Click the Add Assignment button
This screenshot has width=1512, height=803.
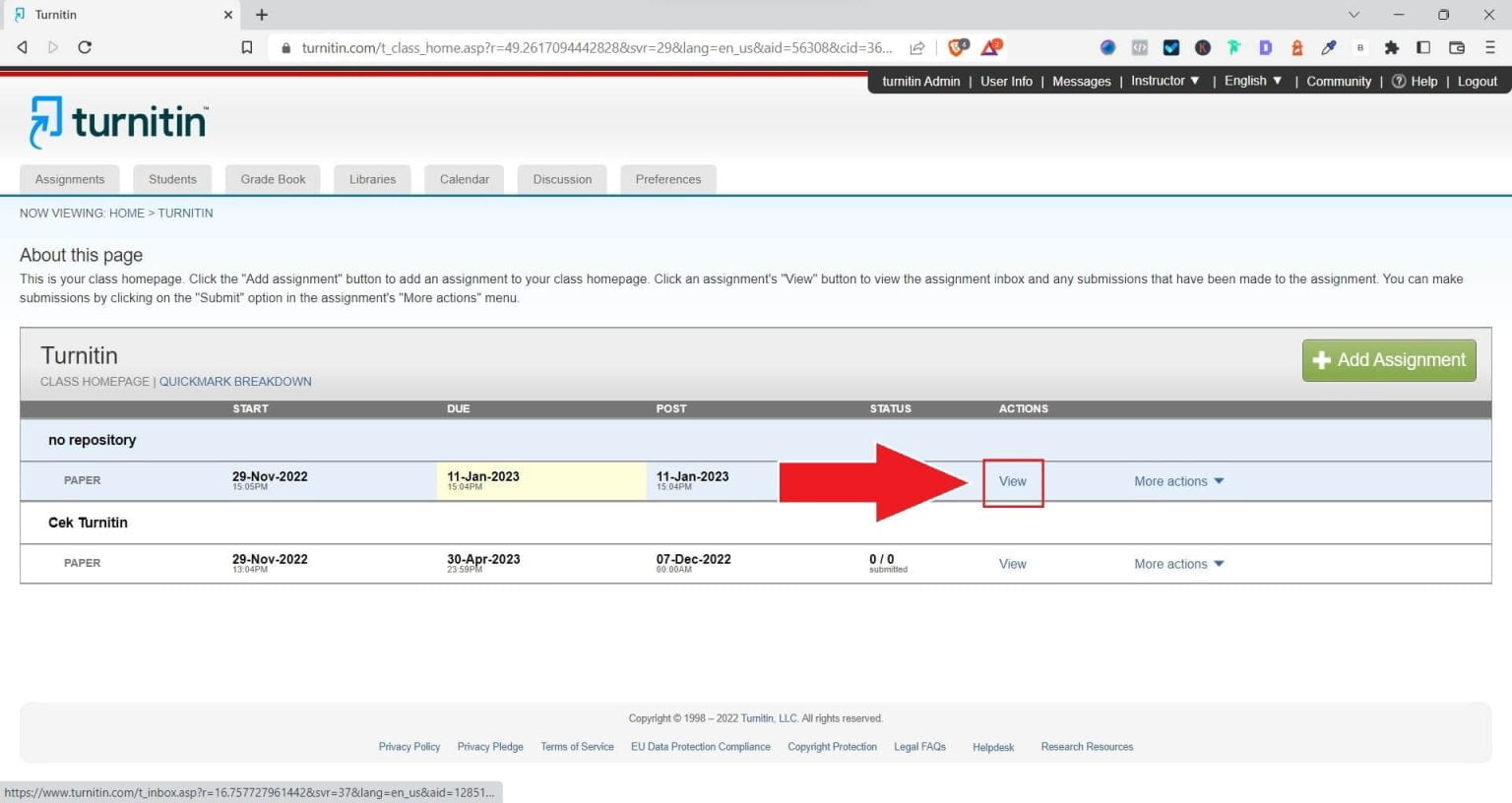pos(1389,360)
